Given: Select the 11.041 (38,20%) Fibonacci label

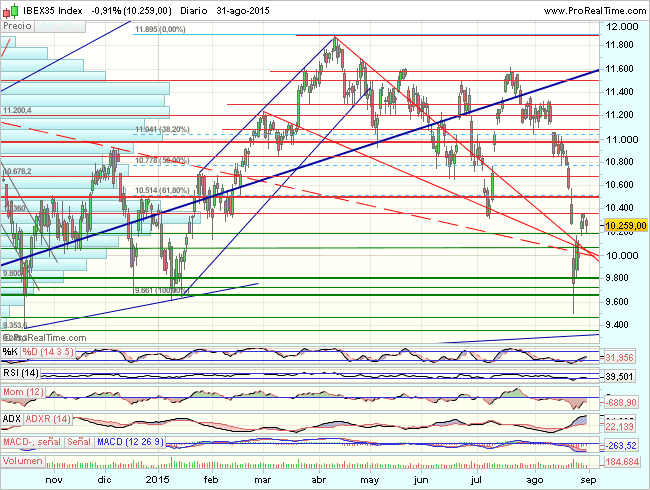Looking at the screenshot, I should [162, 129].
